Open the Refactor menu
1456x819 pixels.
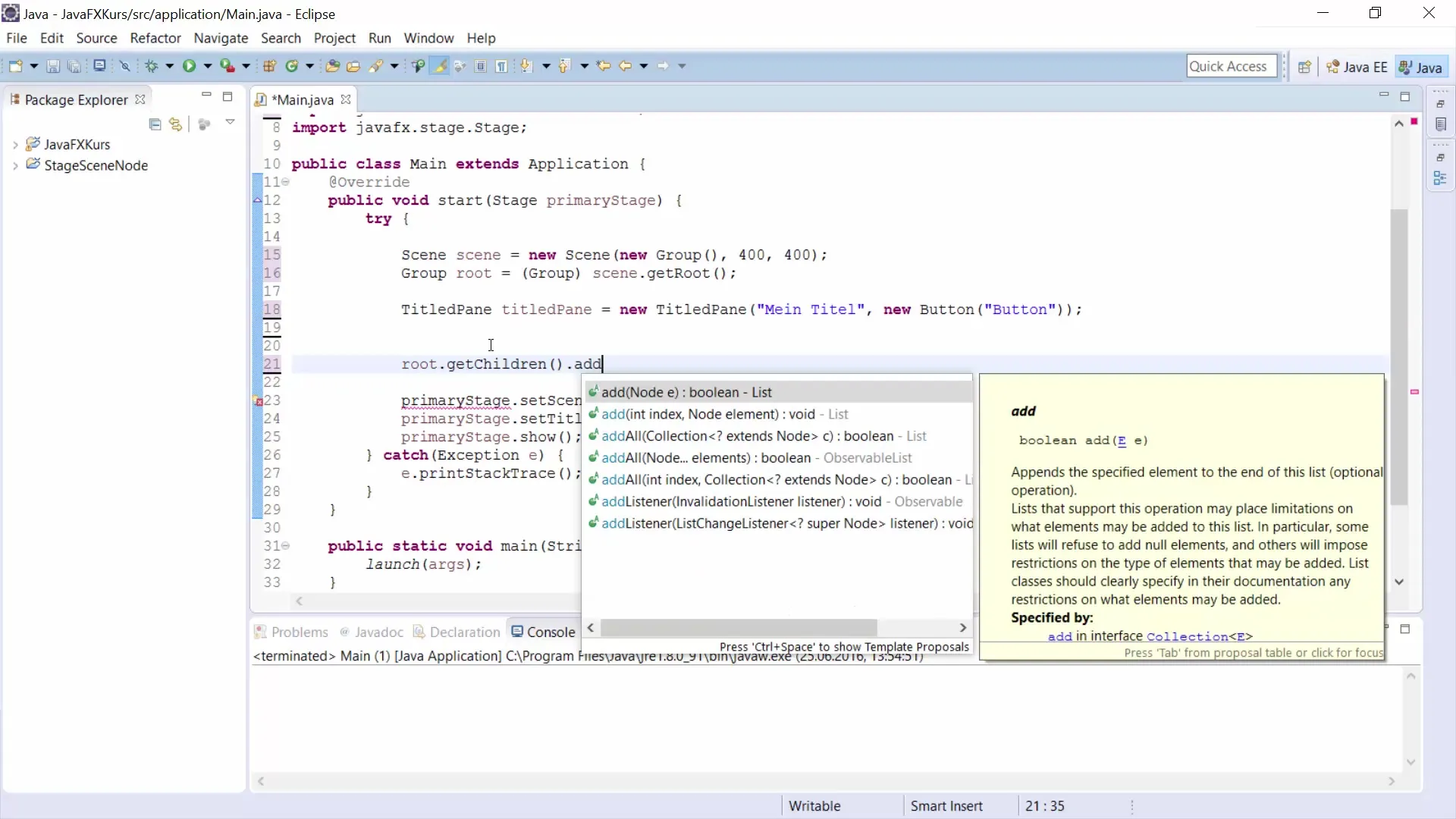[x=155, y=38]
